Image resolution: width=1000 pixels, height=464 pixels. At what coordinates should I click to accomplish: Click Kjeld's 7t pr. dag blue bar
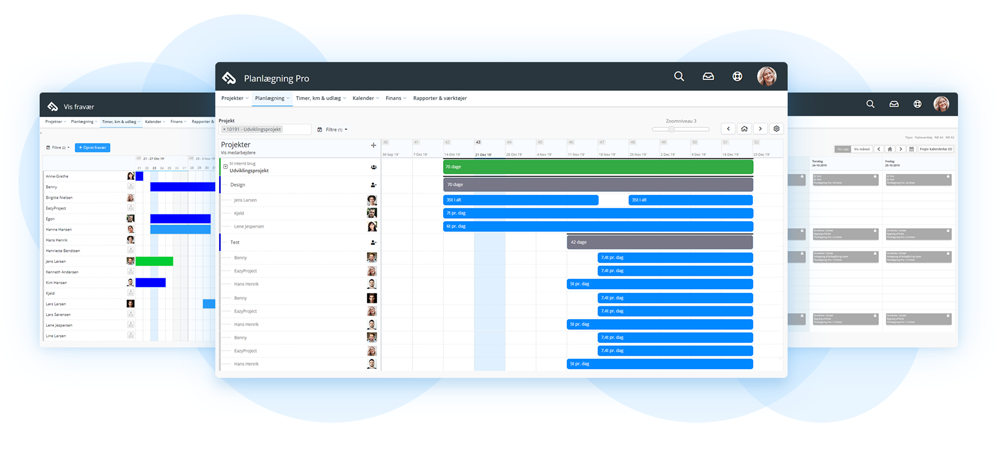coord(598,213)
